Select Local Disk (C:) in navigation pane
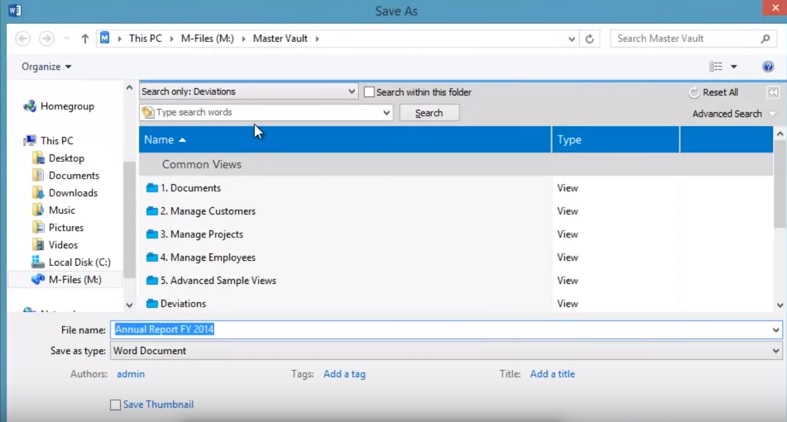The width and height of the screenshot is (787, 422). click(x=79, y=262)
